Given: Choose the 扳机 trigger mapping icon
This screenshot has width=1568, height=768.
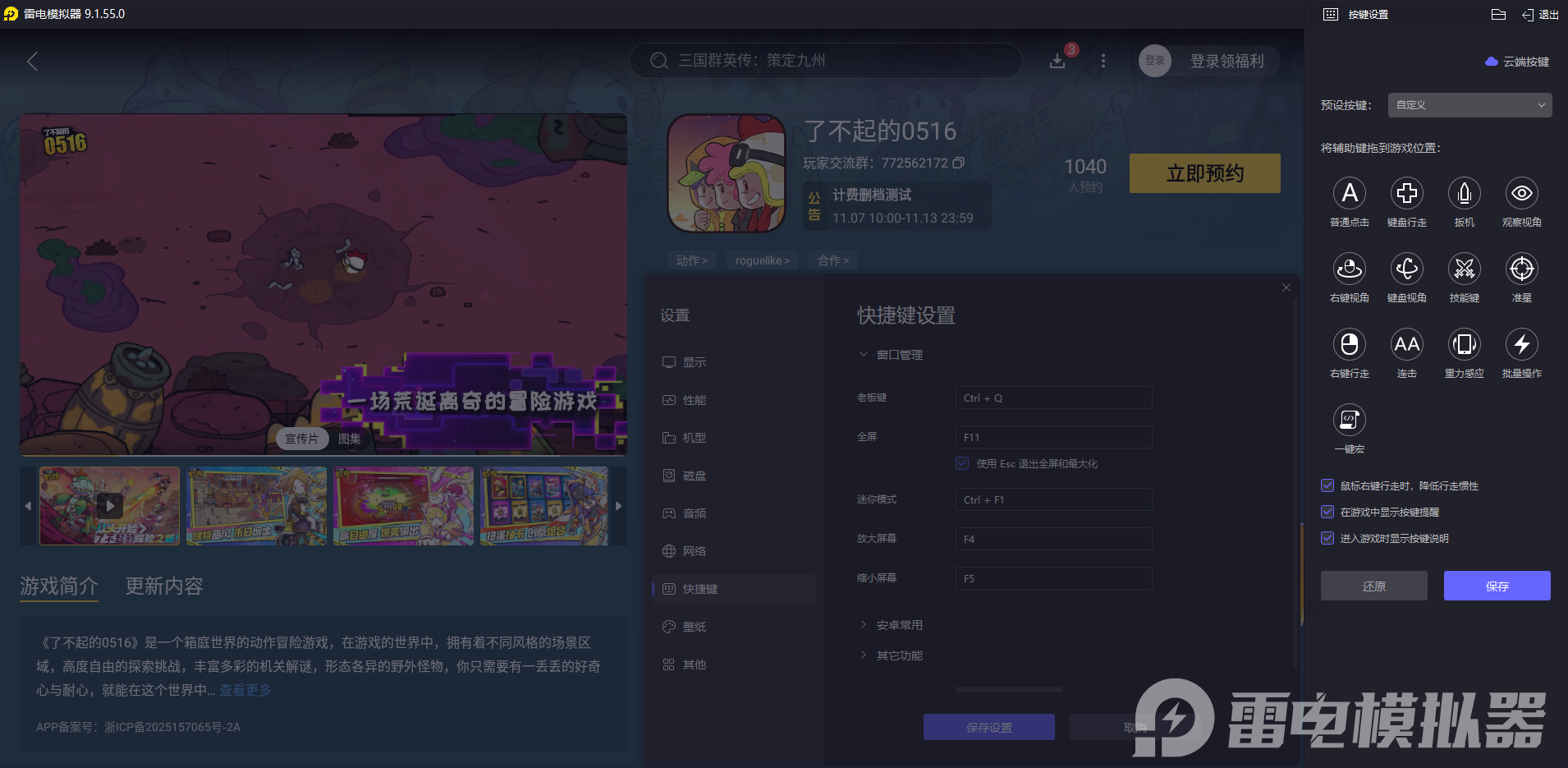Looking at the screenshot, I should 1464,194.
